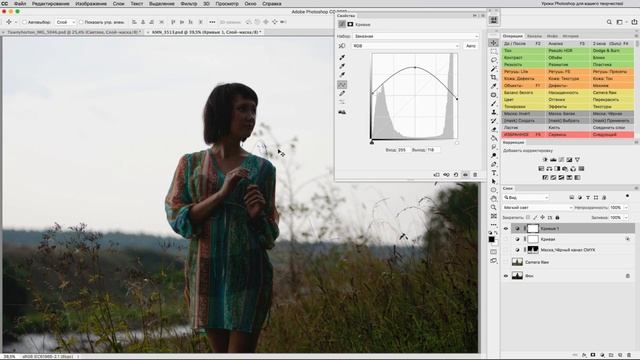Viewport: 640px width, 360px height.
Task: Select the Eraser tool
Action: coord(493,129)
